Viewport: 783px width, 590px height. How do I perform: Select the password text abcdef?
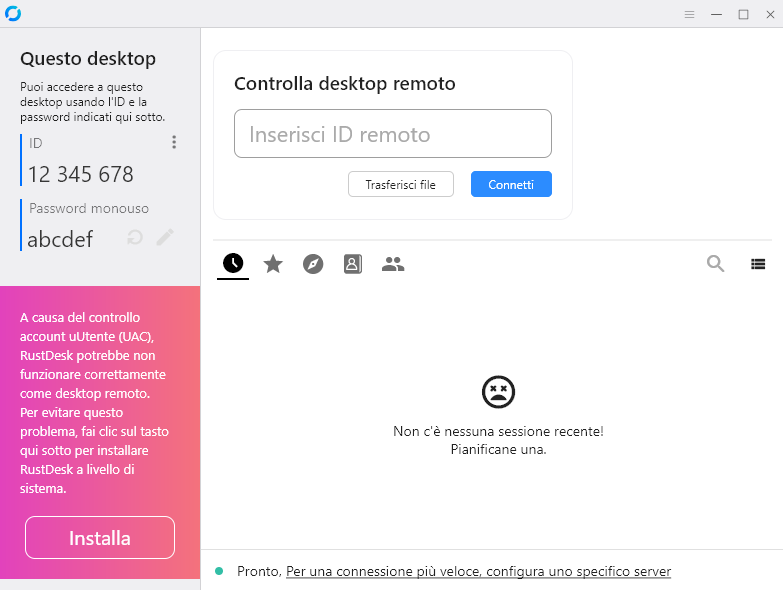60,239
